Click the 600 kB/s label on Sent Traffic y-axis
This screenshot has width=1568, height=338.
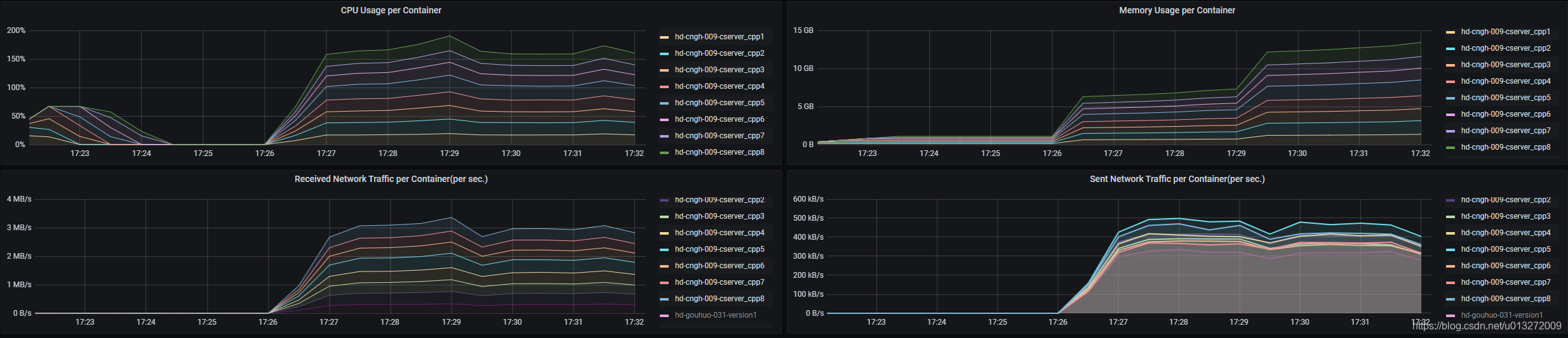point(808,199)
